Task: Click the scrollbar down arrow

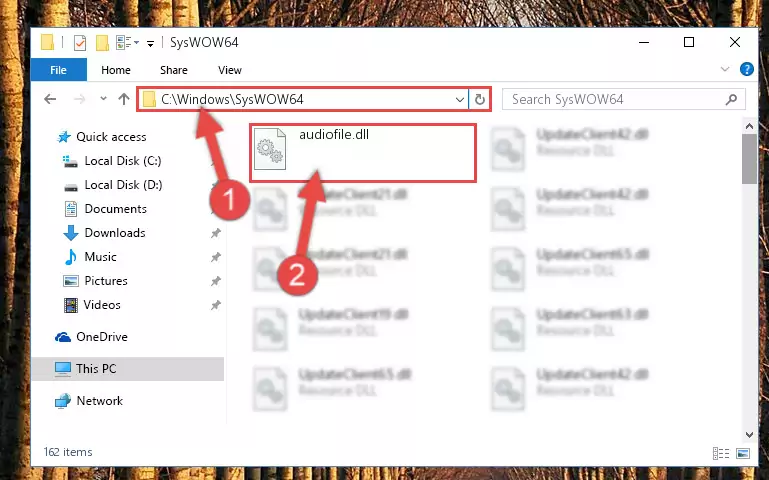Action: click(x=749, y=434)
